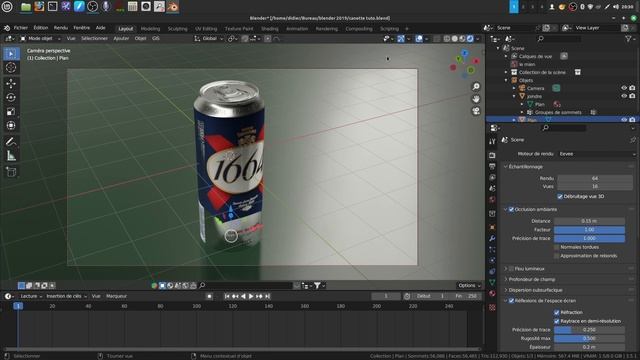Adjust the Rugosité max slider
Viewport: 640px width, 360px height.
click(589, 338)
